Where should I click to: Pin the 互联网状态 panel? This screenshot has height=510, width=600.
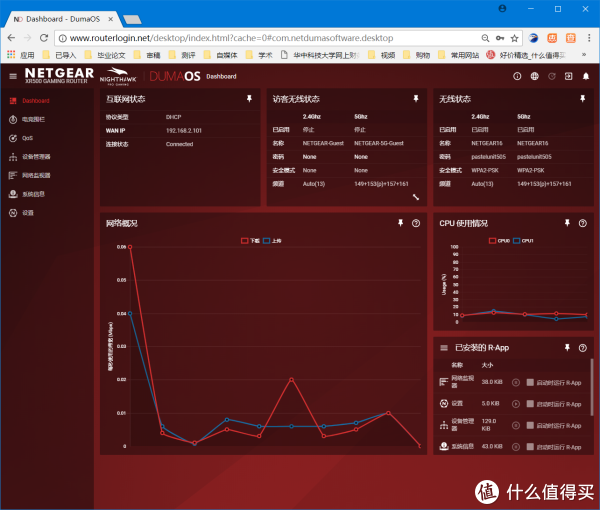[249, 99]
